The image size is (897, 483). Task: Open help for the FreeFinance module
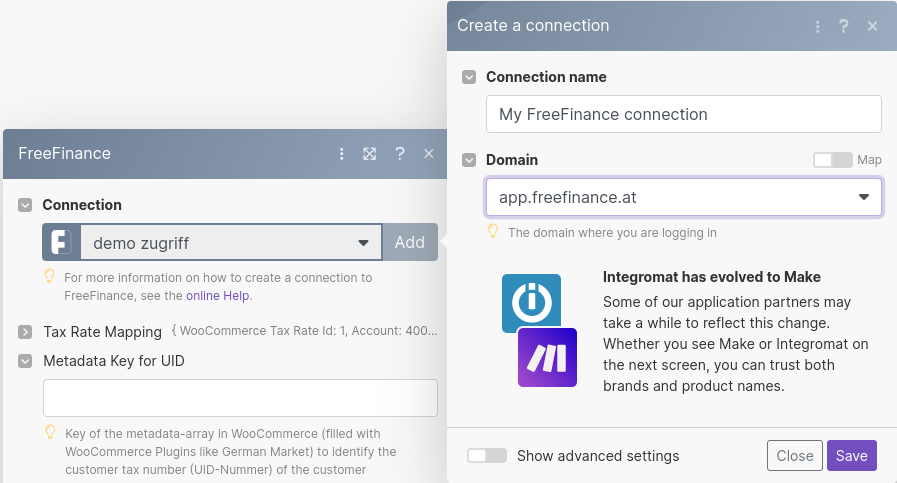pos(400,154)
